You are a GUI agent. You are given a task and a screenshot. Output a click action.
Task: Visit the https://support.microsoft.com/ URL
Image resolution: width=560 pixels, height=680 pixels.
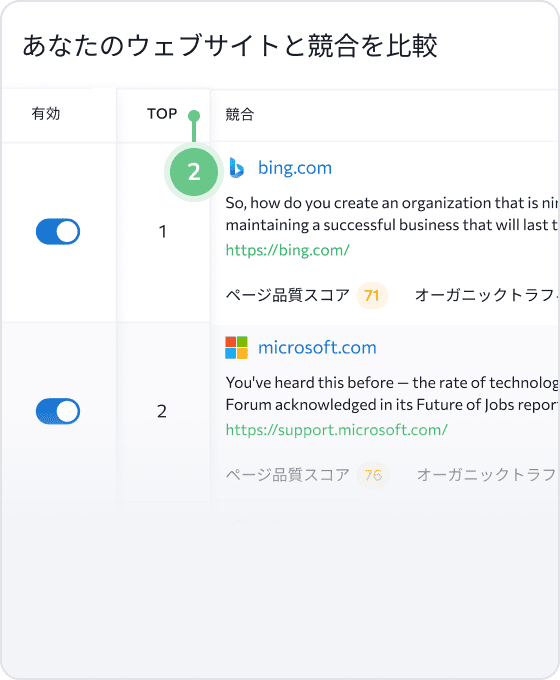[337, 430]
